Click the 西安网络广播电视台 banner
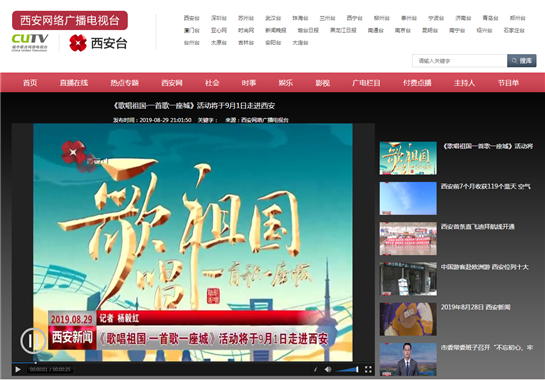The width and height of the screenshot is (545, 380). point(70,20)
